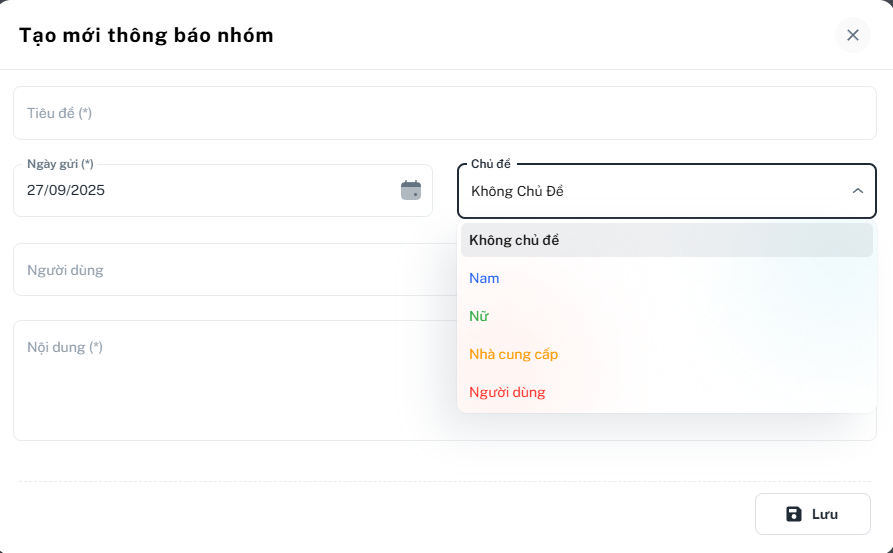The height and width of the screenshot is (553, 893).
Task: Click the Tạo mới thông báo nhóm heading
Action: click(146, 35)
